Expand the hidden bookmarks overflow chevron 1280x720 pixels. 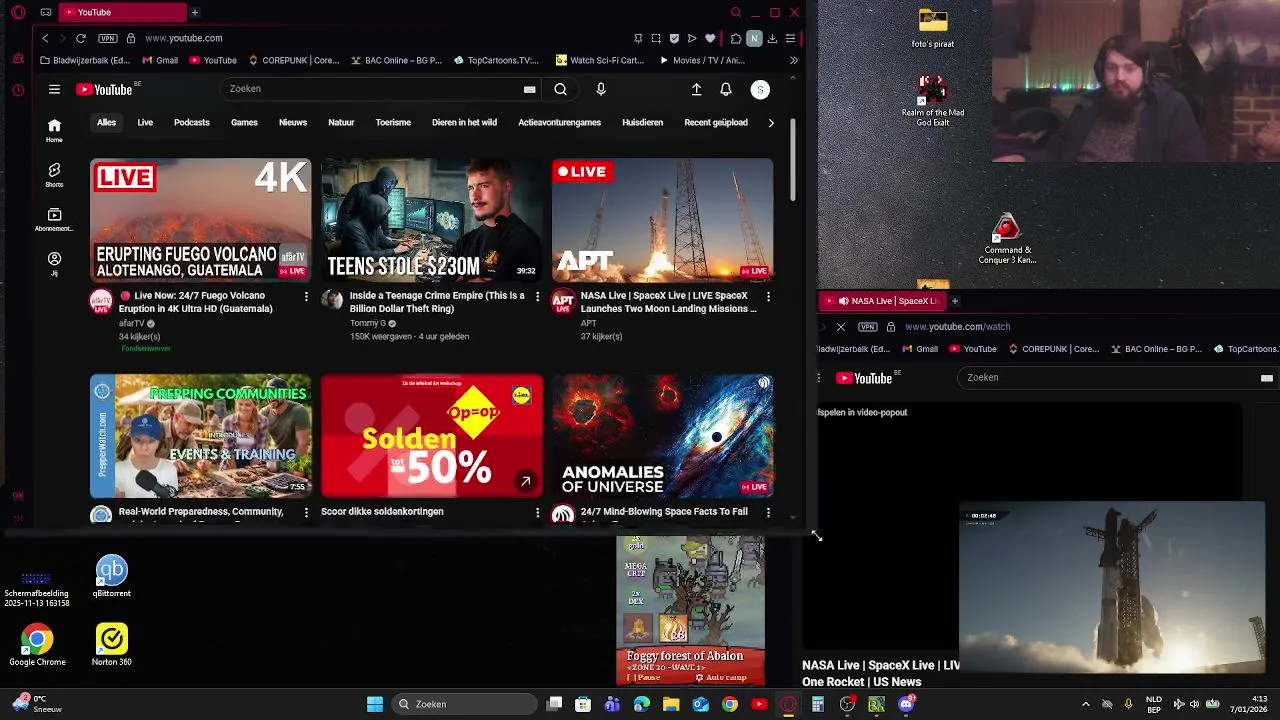pyautogui.click(x=794, y=60)
